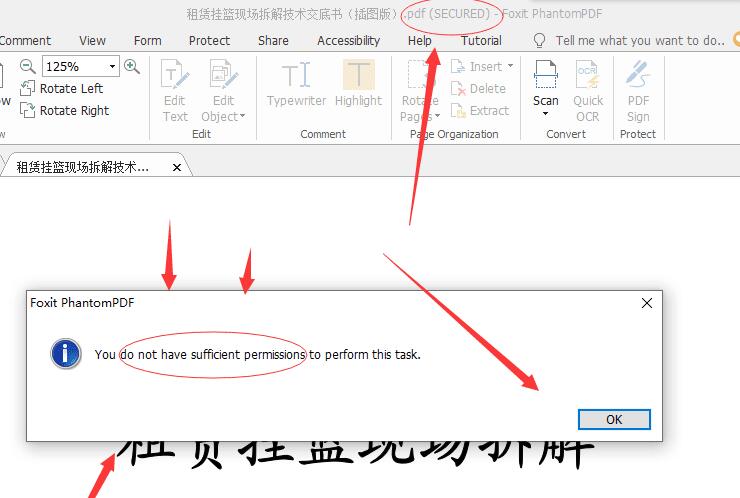Select the Edit Text tool

pos(175,91)
